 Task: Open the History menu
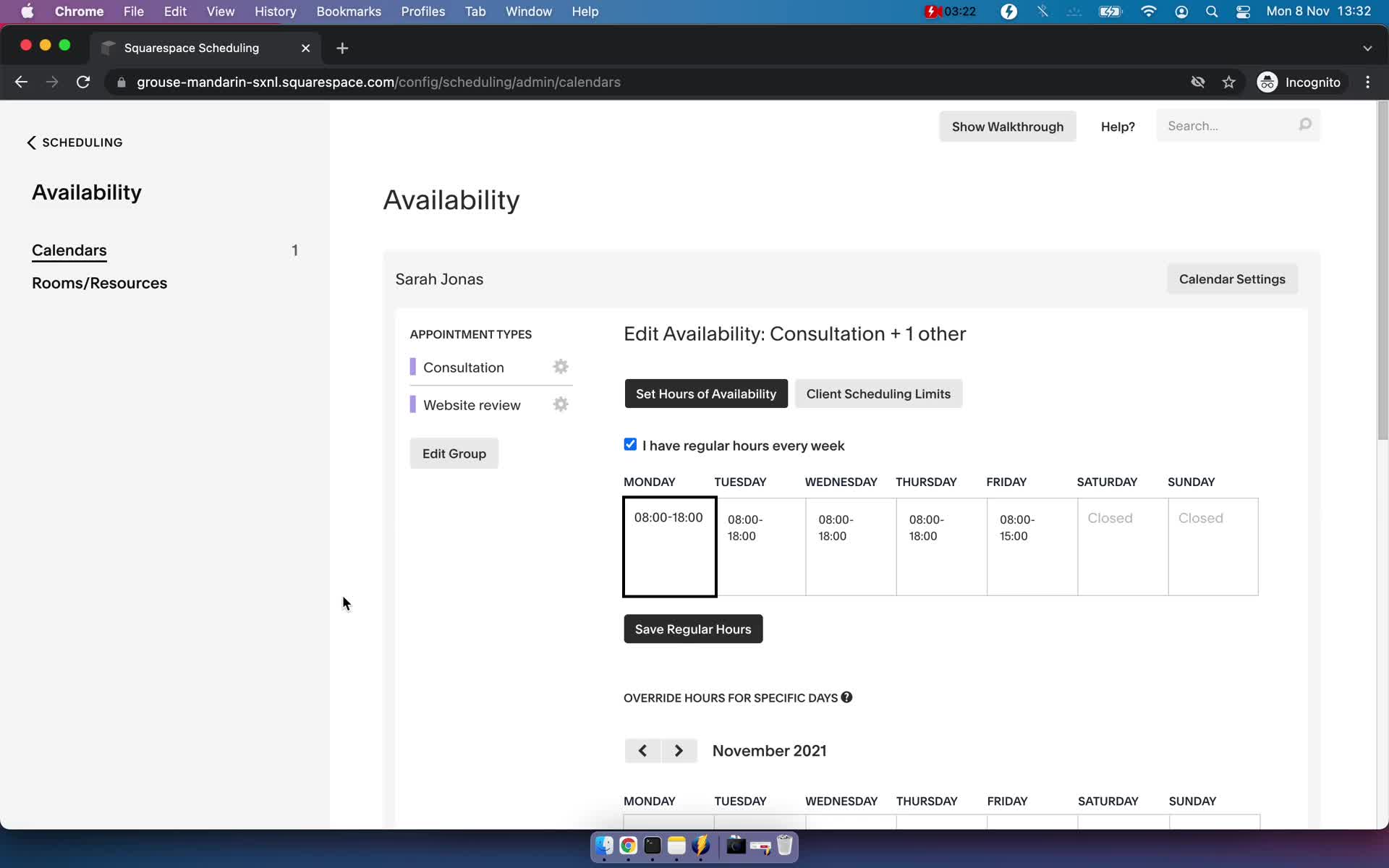(275, 12)
